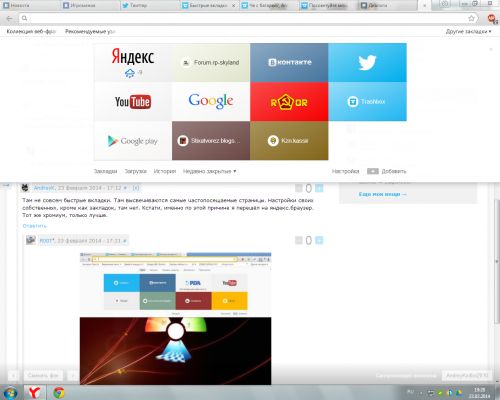Open the Google Play tile
This screenshot has width=500, height=400.
(133, 141)
